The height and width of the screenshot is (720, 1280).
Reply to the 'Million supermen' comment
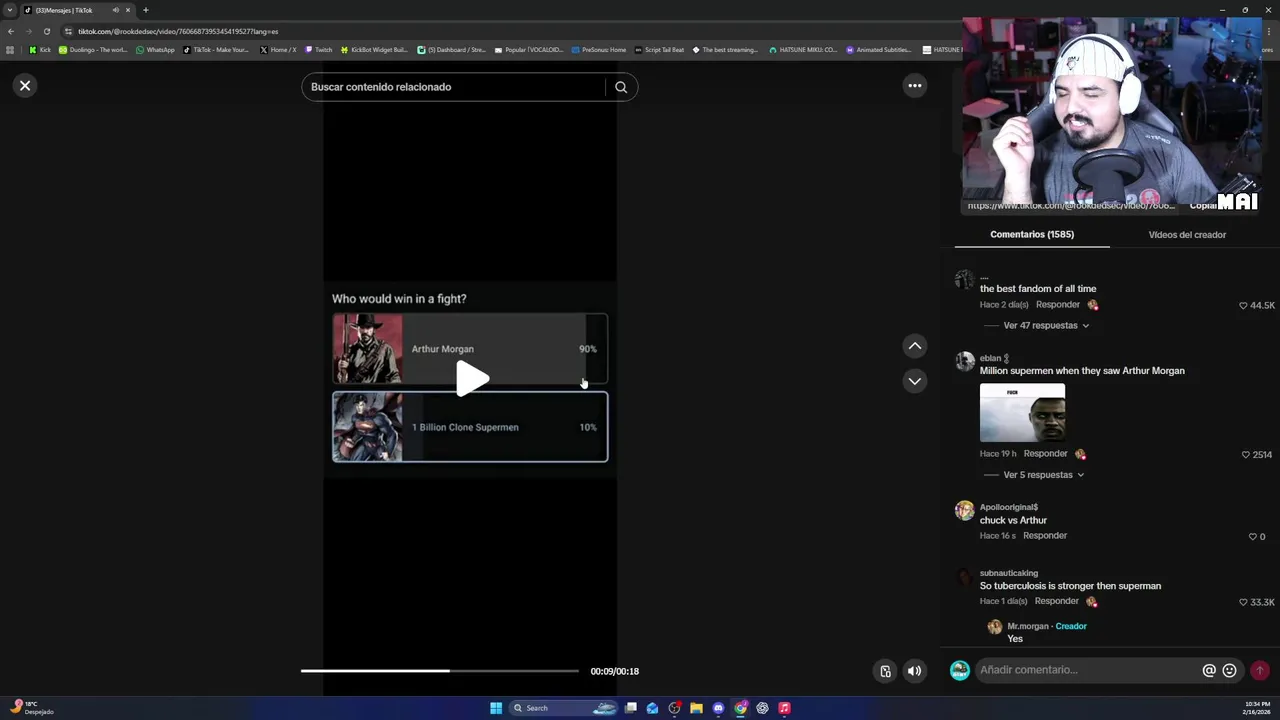pyautogui.click(x=1045, y=453)
